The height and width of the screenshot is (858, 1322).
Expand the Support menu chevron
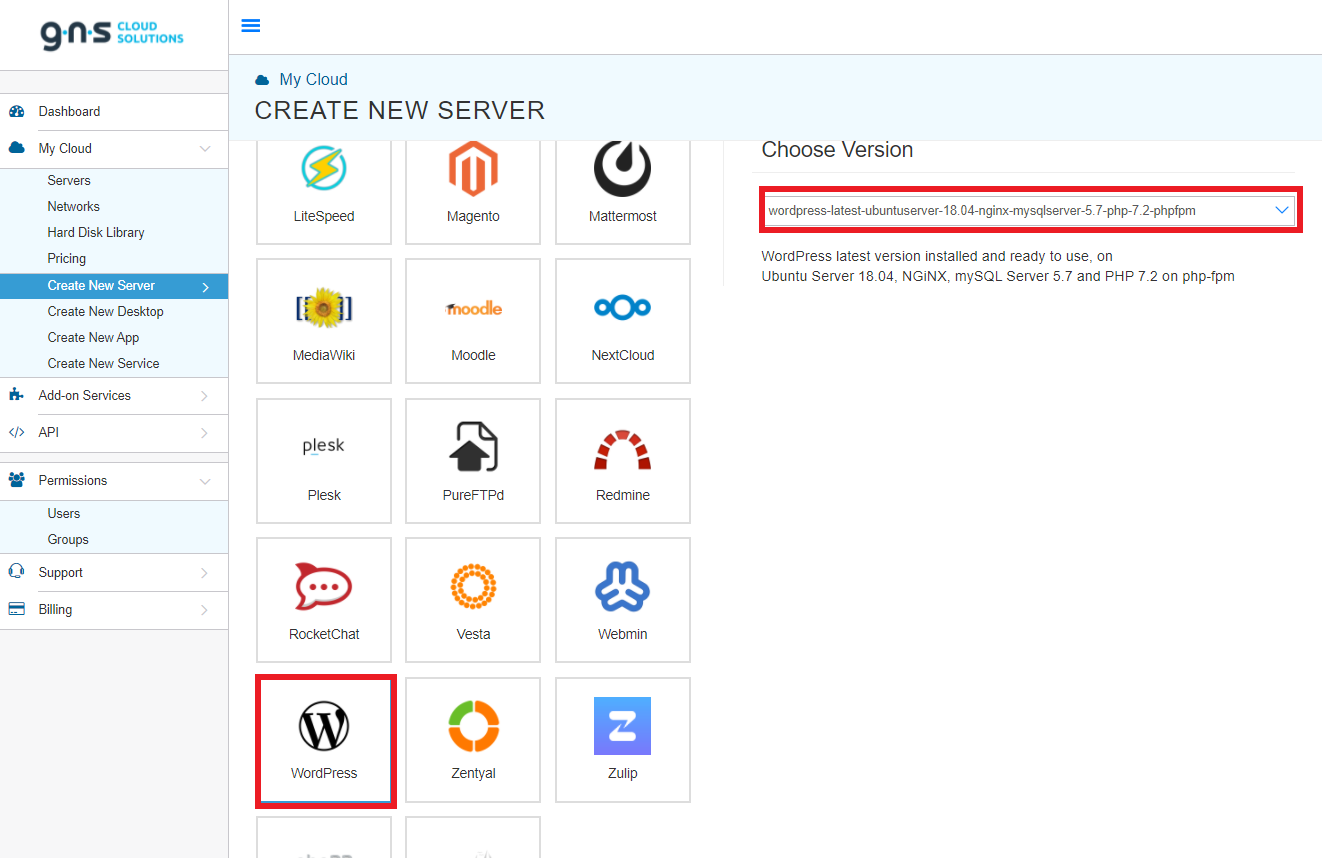[x=205, y=573]
